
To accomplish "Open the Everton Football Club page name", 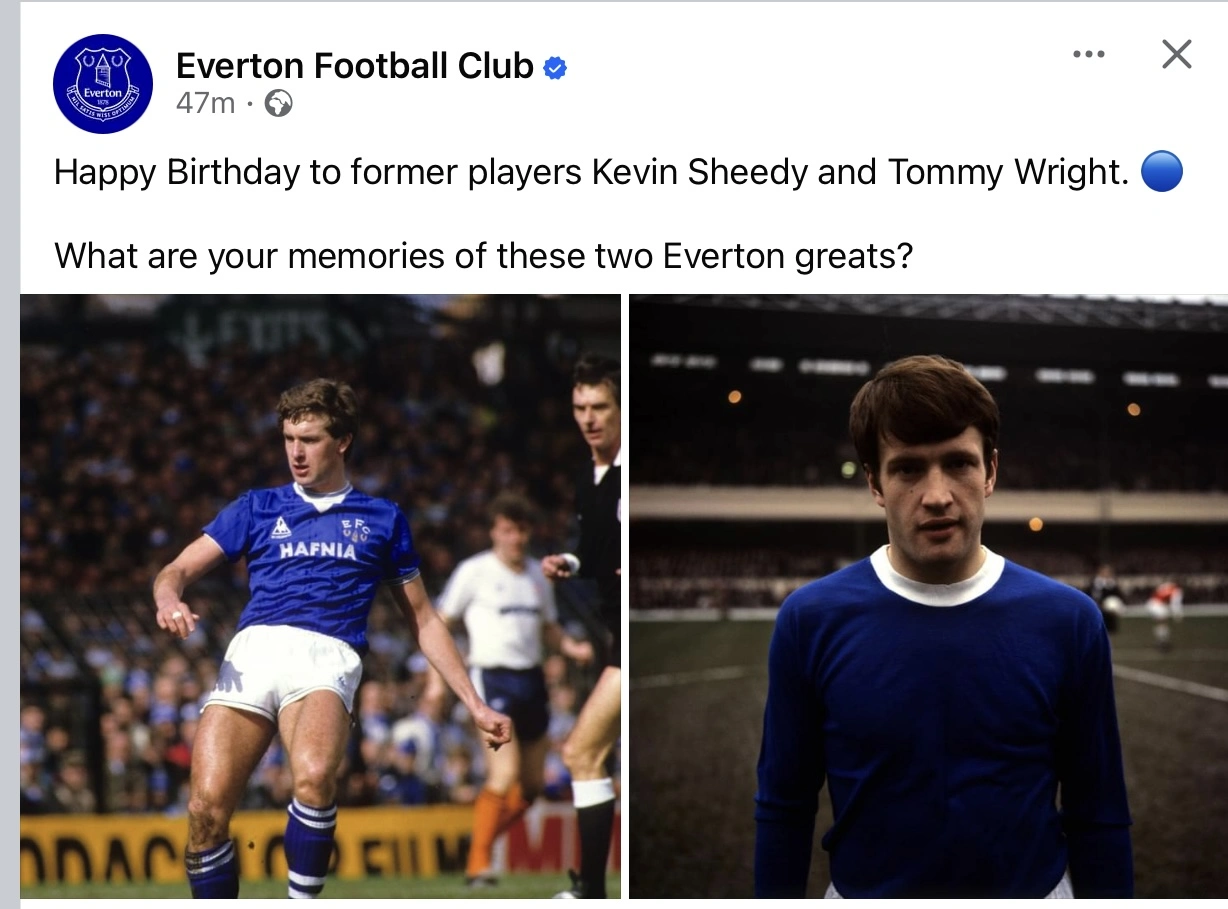I will tap(355, 66).
